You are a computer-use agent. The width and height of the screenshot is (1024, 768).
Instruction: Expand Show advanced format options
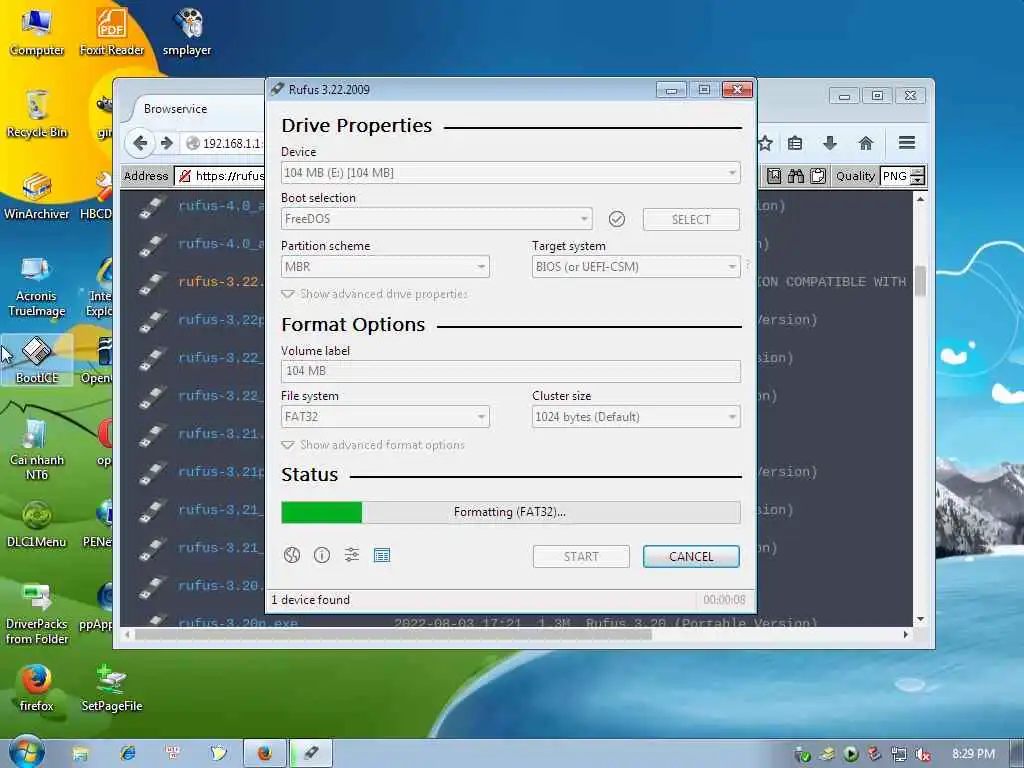373,445
